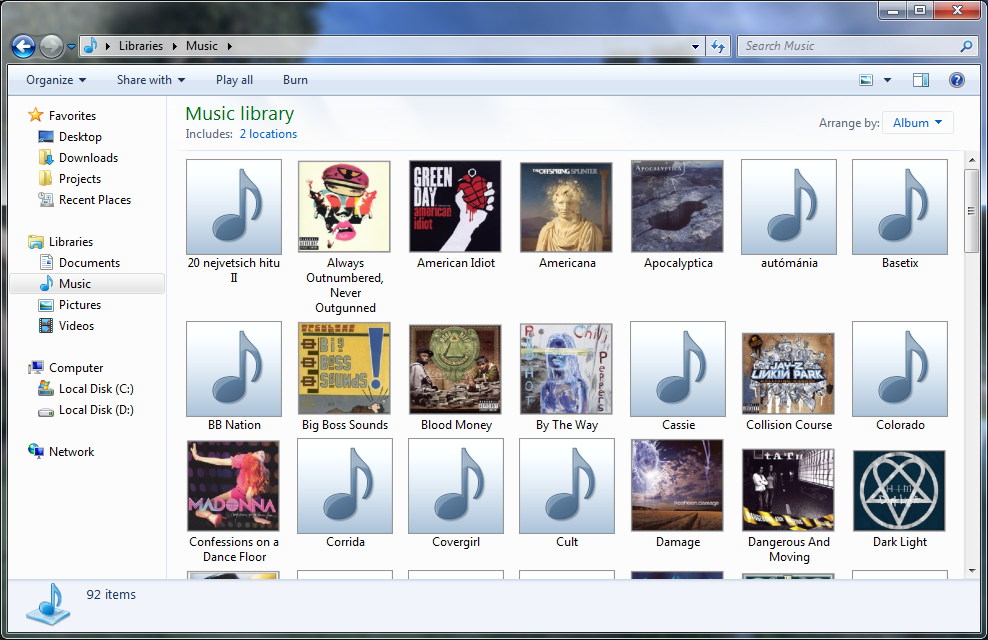Open the address bar history dropdown
Viewport: 988px width, 640px height.
(x=695, y=46)
